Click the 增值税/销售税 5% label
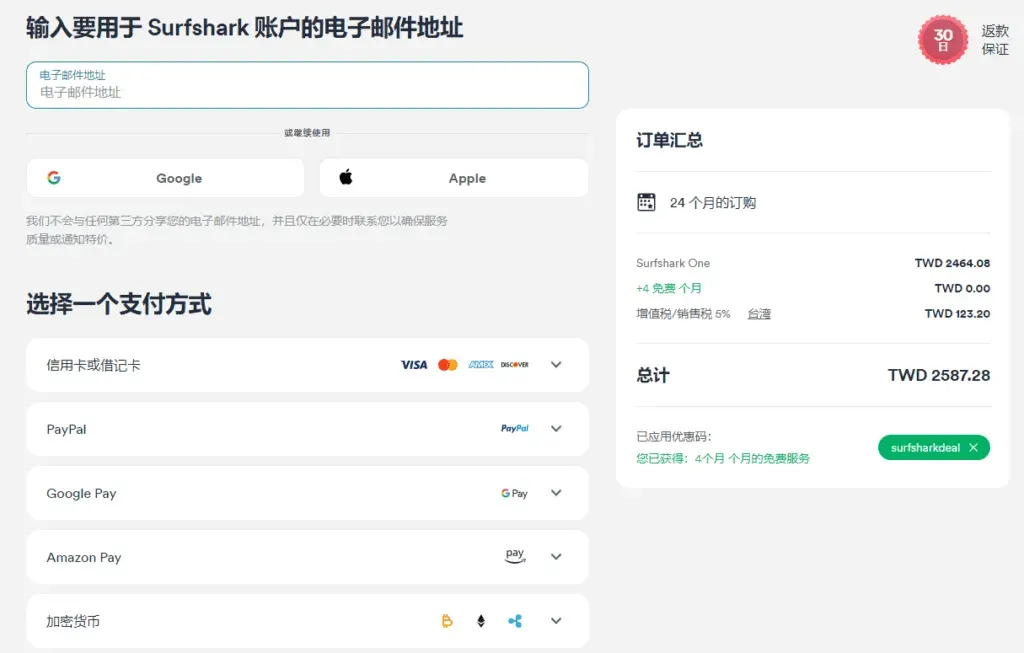This screenshot has width=1024, height=653. coord(683,314)
